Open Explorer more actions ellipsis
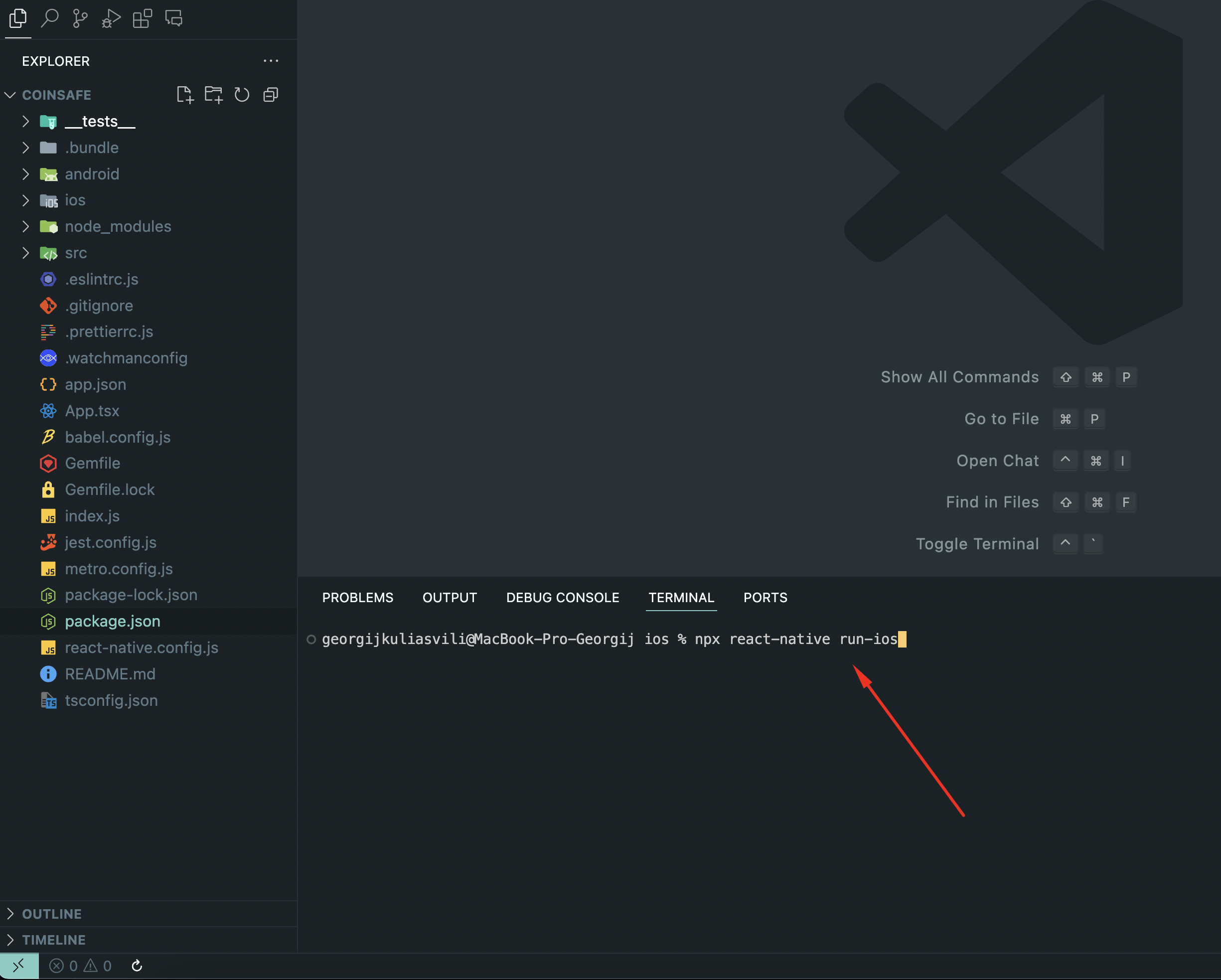The width and height of the screenshot is (1221, 980). pyautogui.click(x=271, y=61)
